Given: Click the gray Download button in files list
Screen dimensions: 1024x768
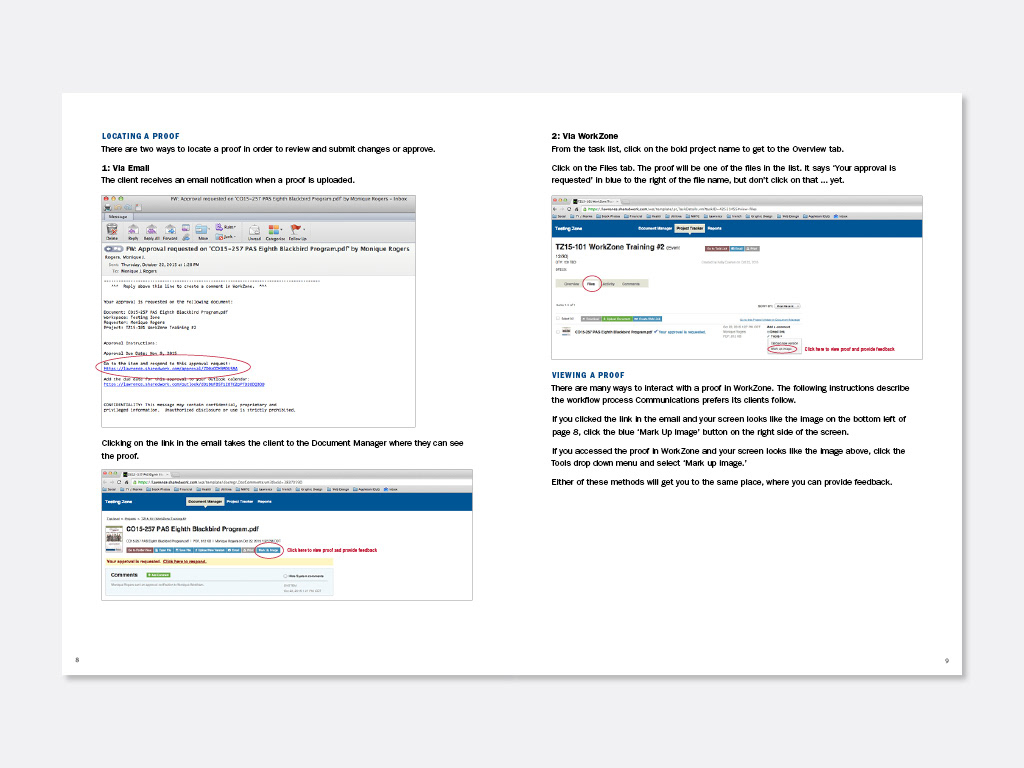Looking at the screenshot, I should pyautogui.click(x=591, y=319).
